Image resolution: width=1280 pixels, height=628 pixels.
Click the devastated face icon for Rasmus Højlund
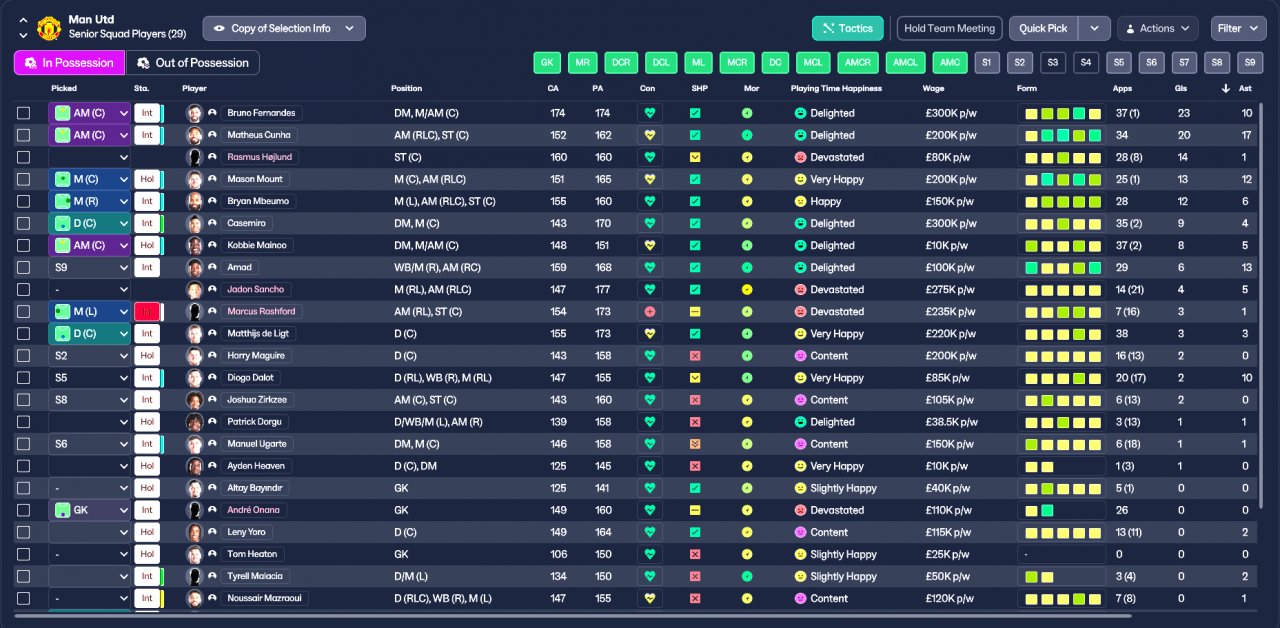pos(800,157)
